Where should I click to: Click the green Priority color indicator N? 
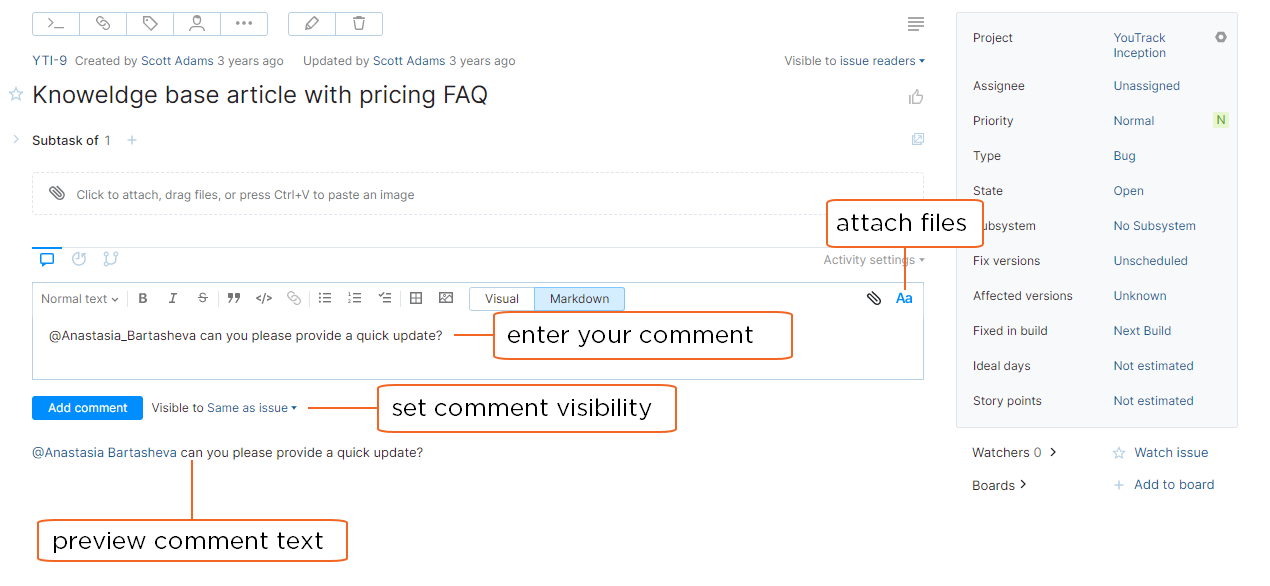click(x=1220, y=120)
